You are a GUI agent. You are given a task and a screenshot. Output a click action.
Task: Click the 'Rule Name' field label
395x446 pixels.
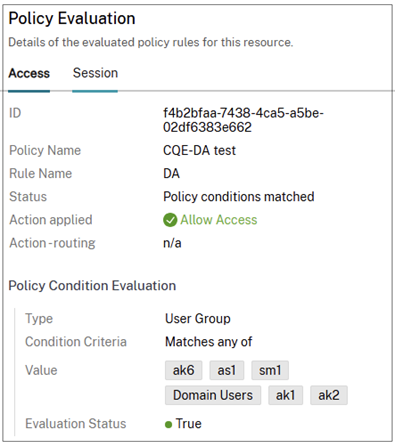point(40,174)
